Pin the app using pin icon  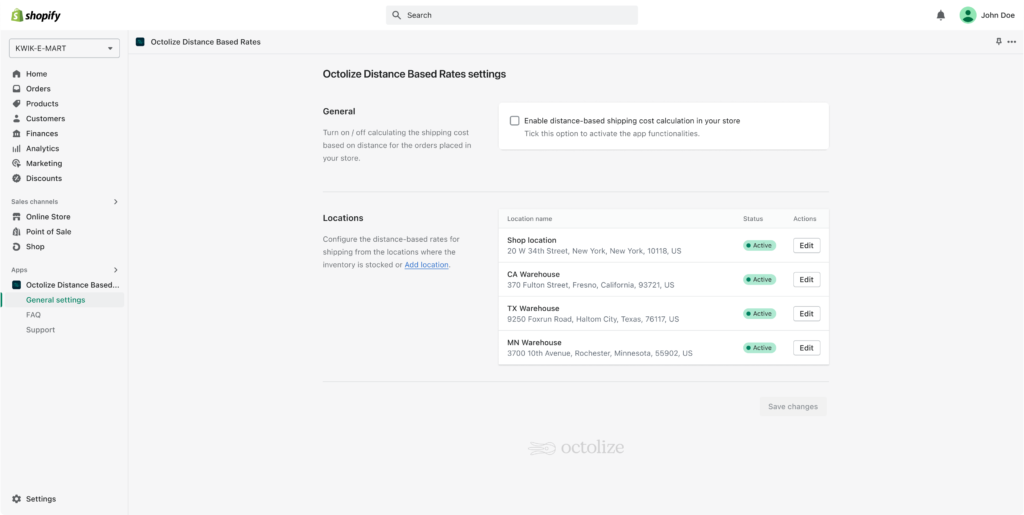[x=999, y=42]
